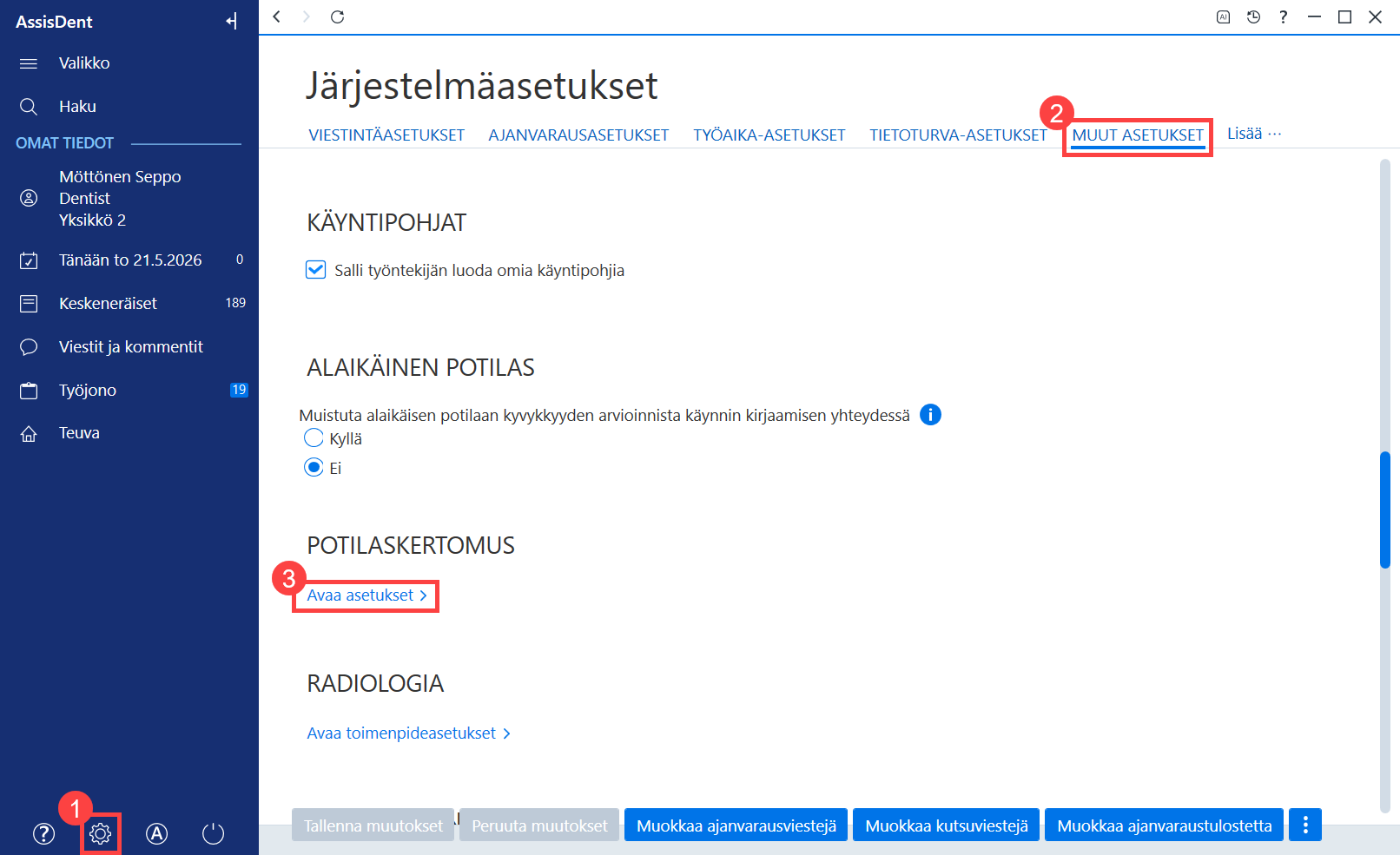Open title bar help question mark

1283,16
